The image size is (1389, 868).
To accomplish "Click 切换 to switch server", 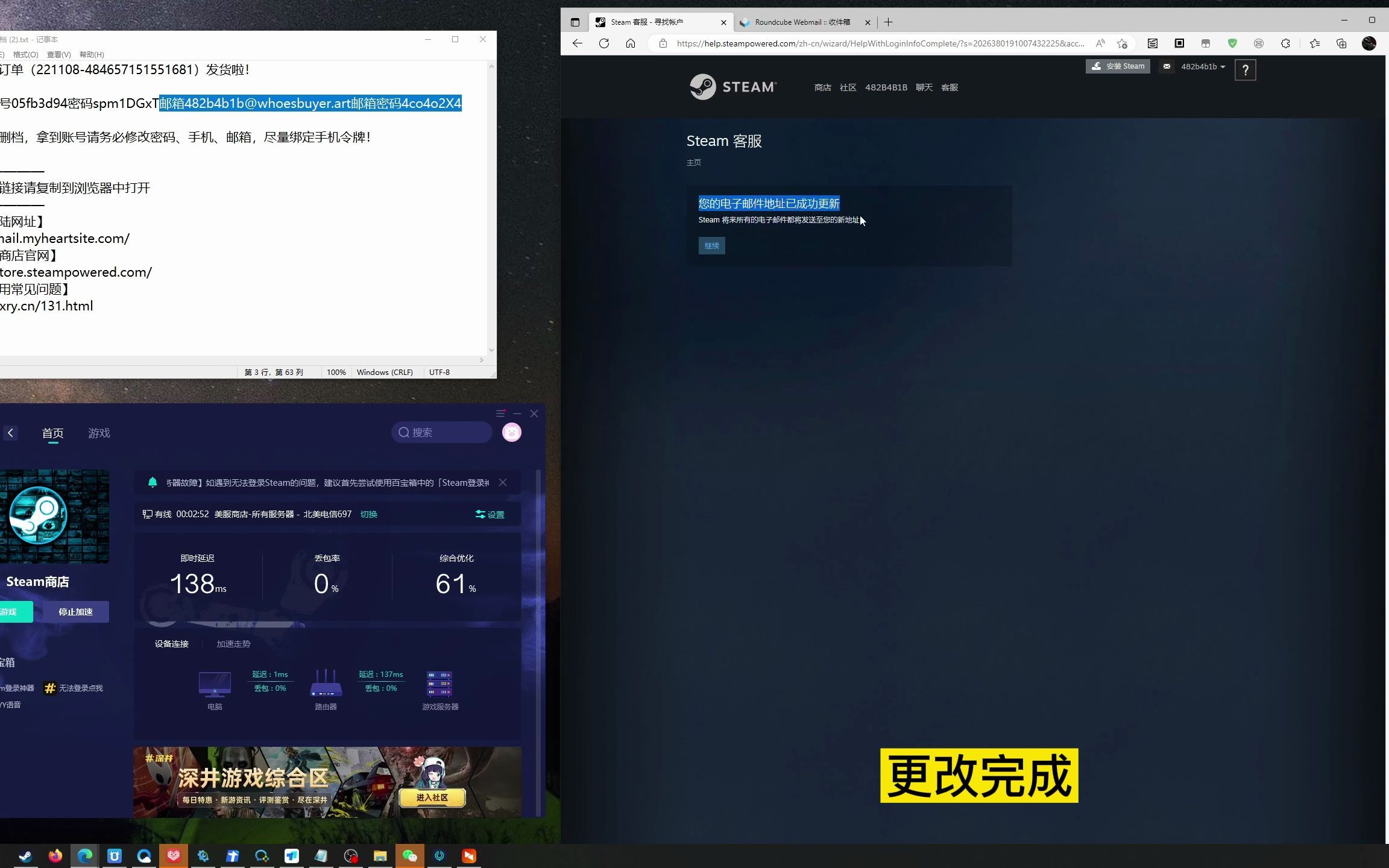I will click(368, 514).
